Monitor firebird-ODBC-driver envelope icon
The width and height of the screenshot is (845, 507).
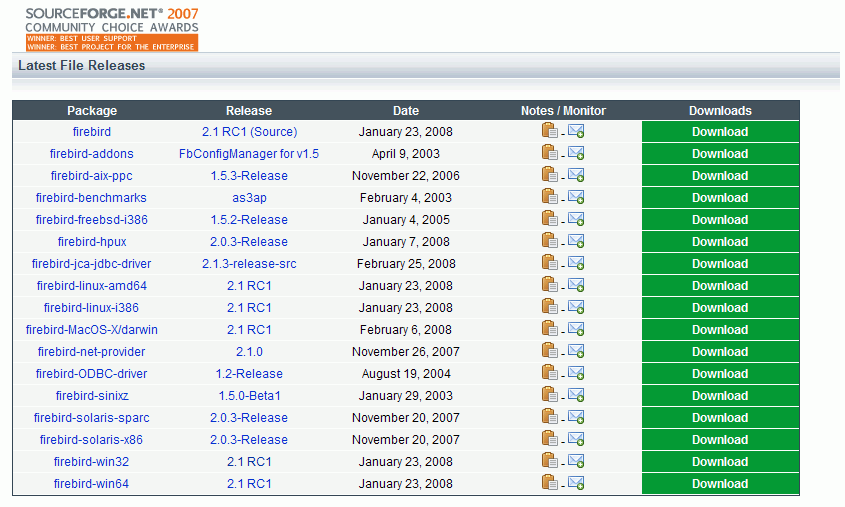(576, 373)
